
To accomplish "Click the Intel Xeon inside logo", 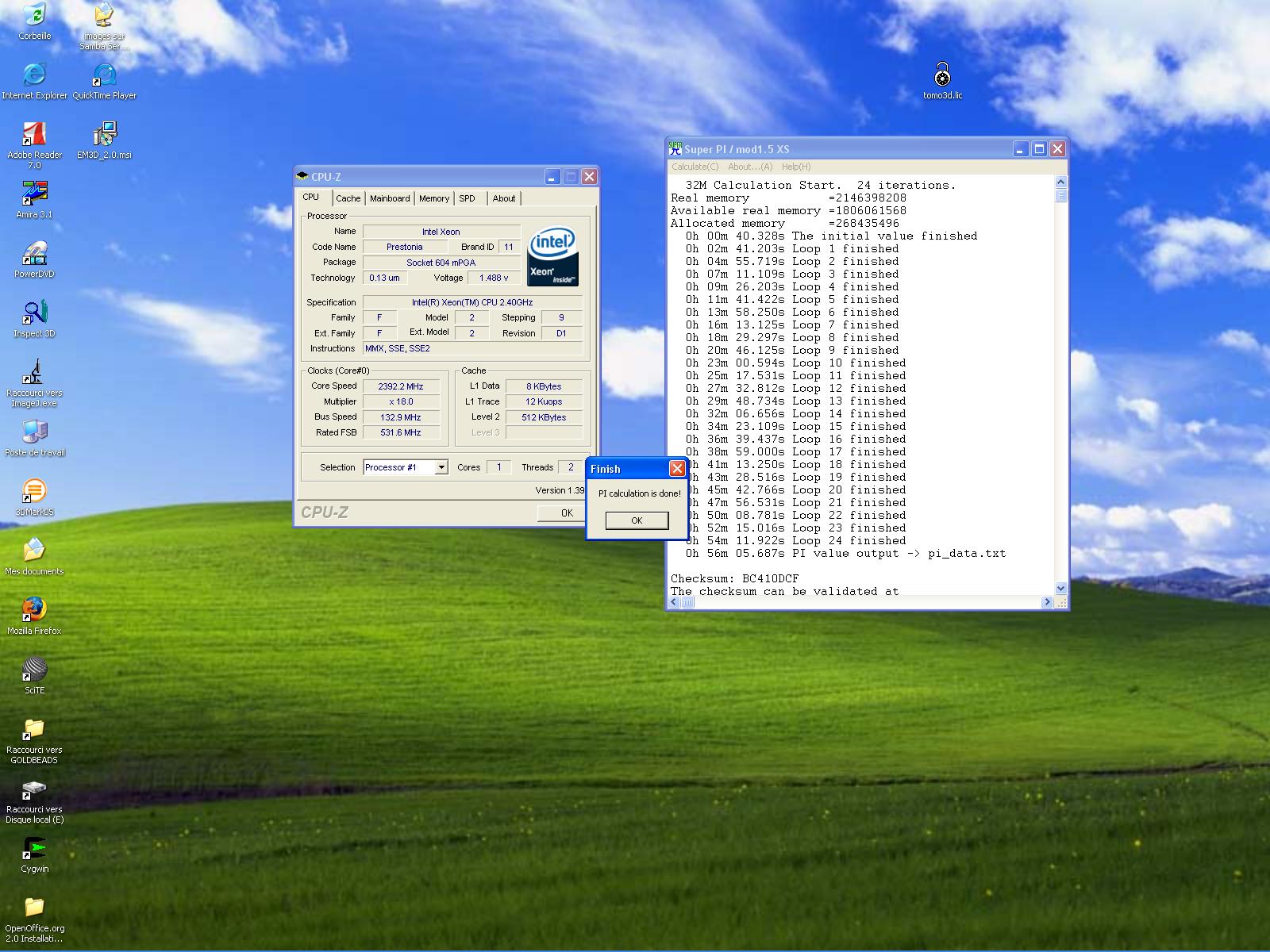I will click(552, 257).
